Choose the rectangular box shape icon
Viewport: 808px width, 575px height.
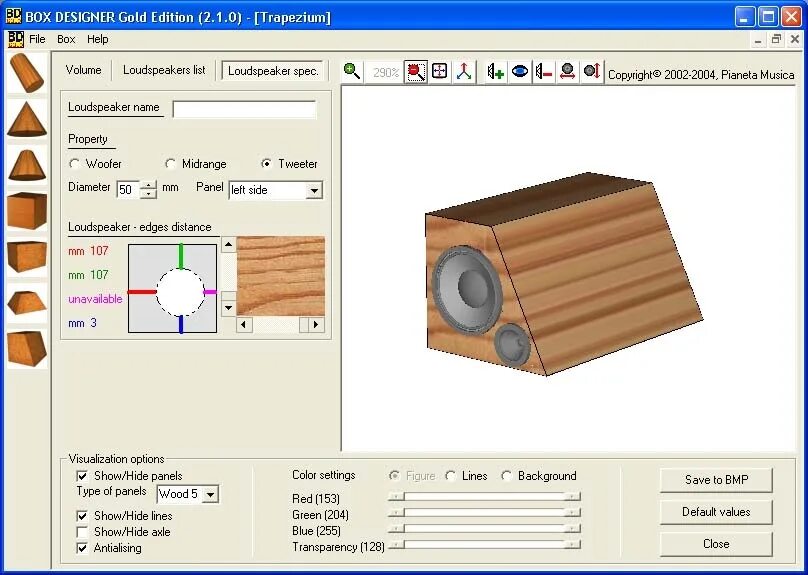click(x=27, y=256)
